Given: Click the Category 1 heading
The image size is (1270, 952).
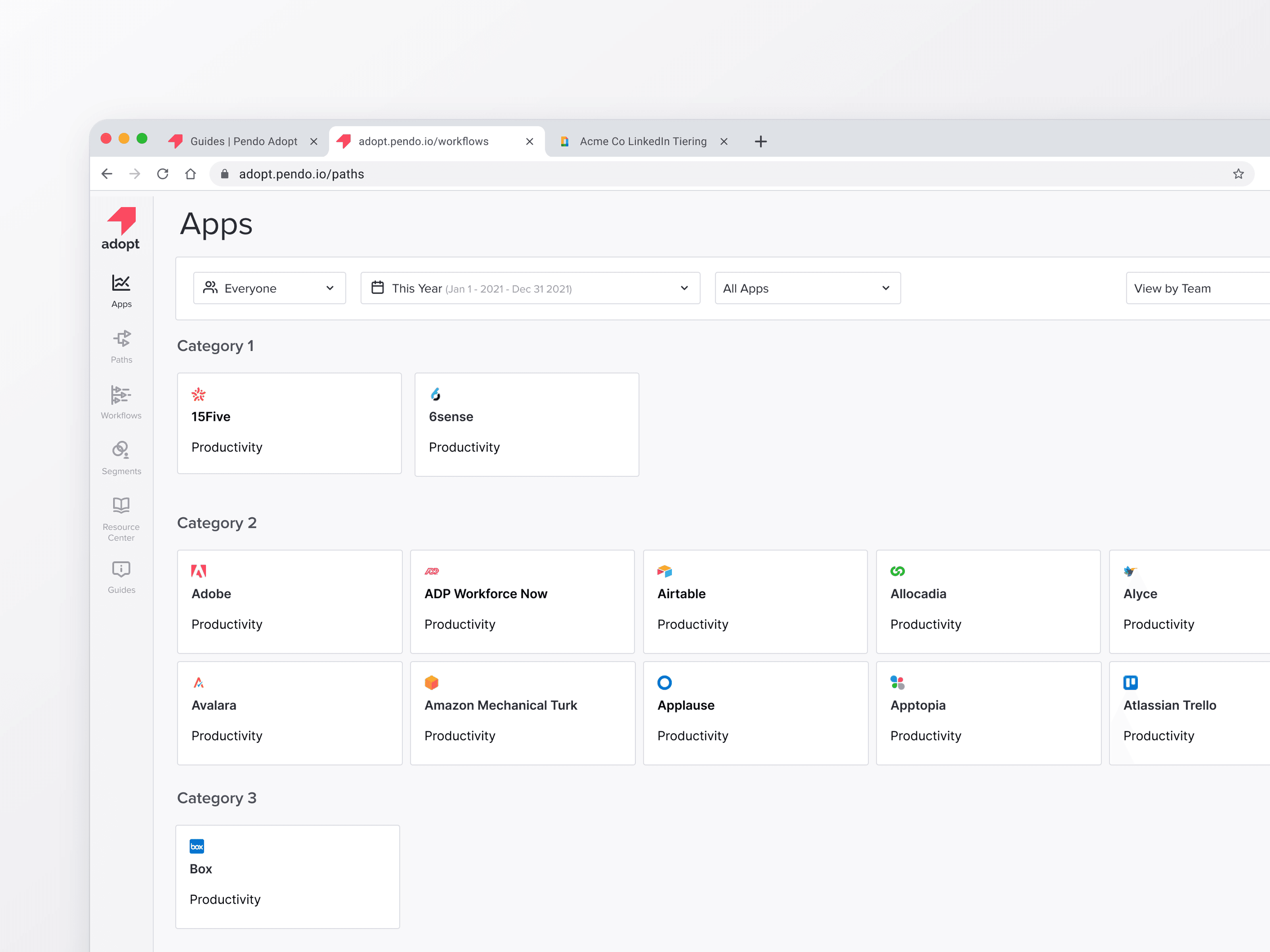Looking at the screenshot, I should tap(215, 345).
